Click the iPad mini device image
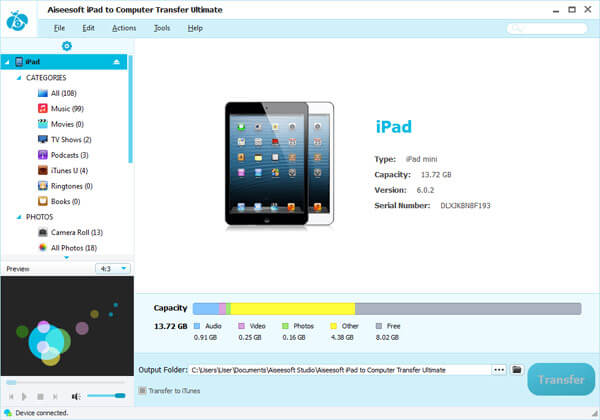The width and height of the screenshot is (600, 420). pos(279,164)
